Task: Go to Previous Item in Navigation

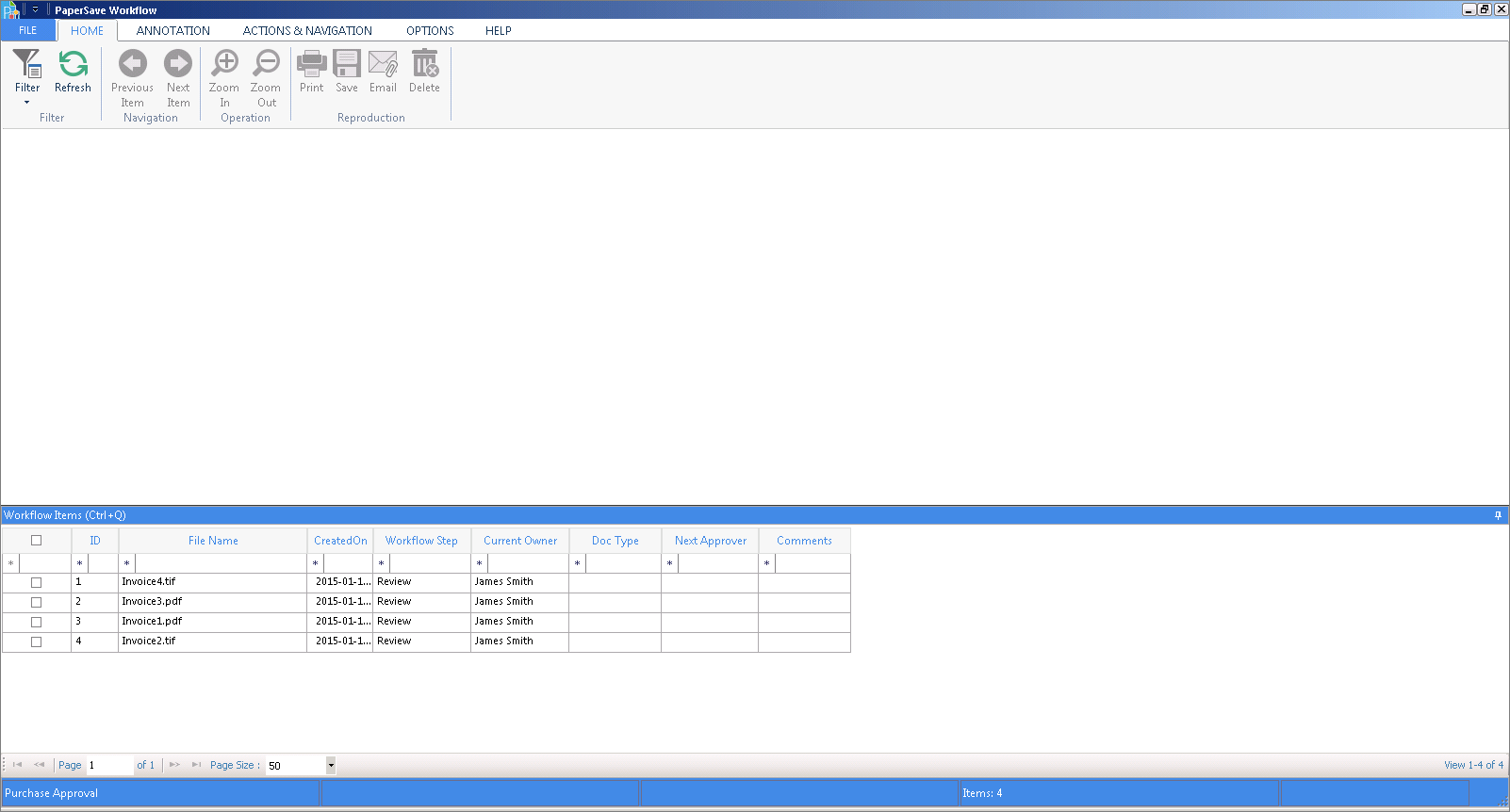Action: tap(132, 65)
